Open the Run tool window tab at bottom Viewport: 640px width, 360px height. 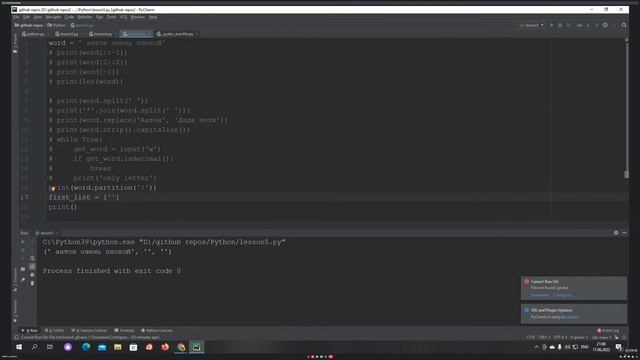(x=30, y=331)
